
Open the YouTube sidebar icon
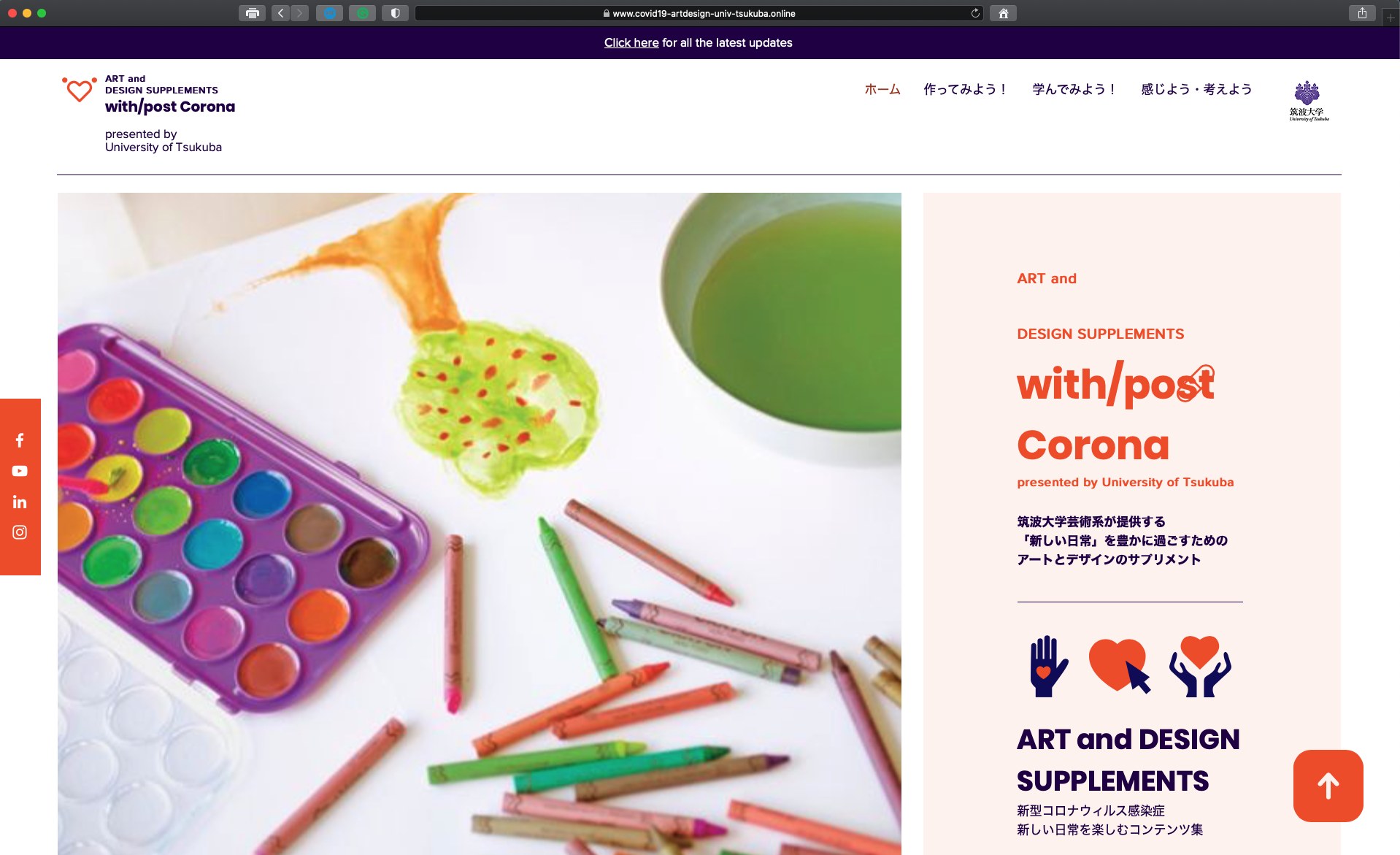(20, 471)
